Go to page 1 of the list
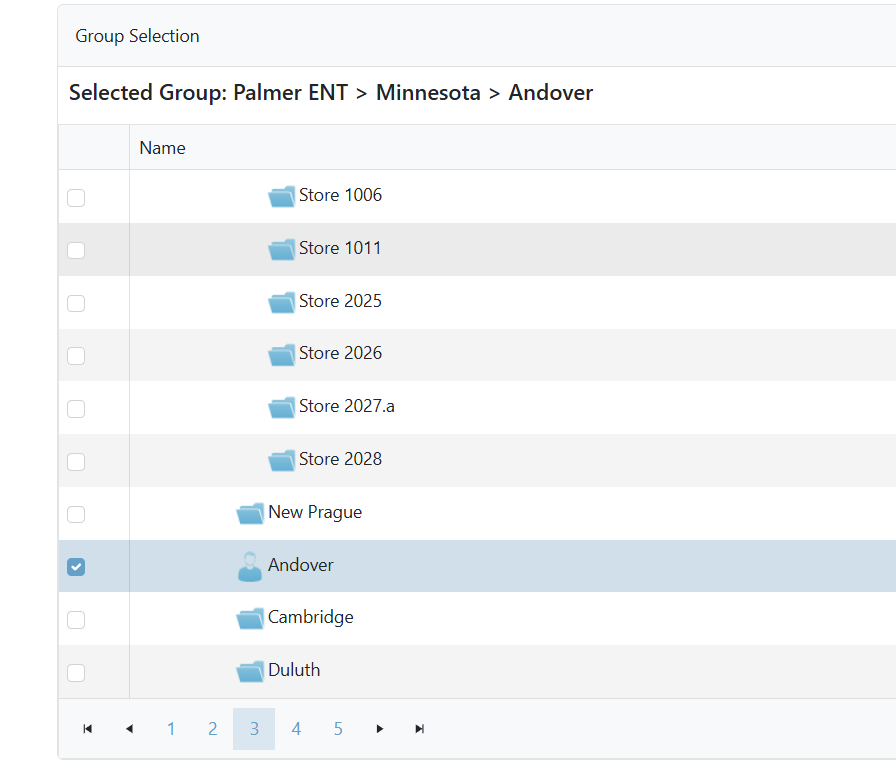The height and width of the screenshot is (774, 896). tap(171, 729)
